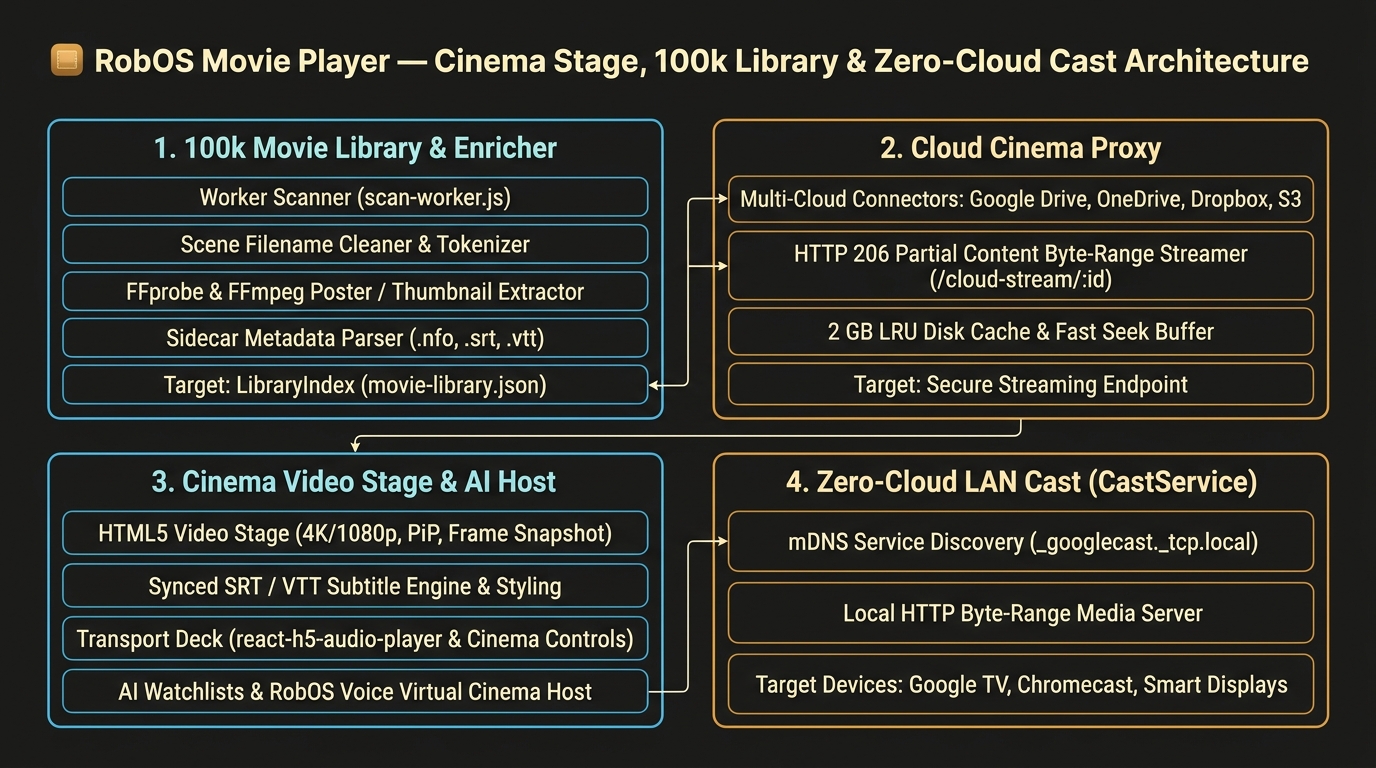Screen dimensions: 1376x768
Task: Click 'FFprobe & FFmpeg Poster / Thumbnail Extractor'
Action: 355,291
